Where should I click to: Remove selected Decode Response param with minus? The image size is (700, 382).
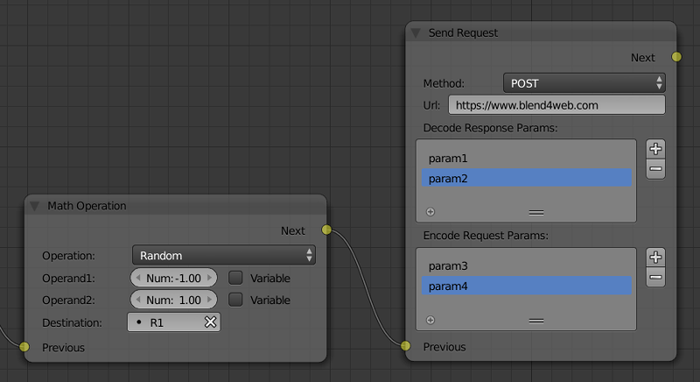point(655,169)
